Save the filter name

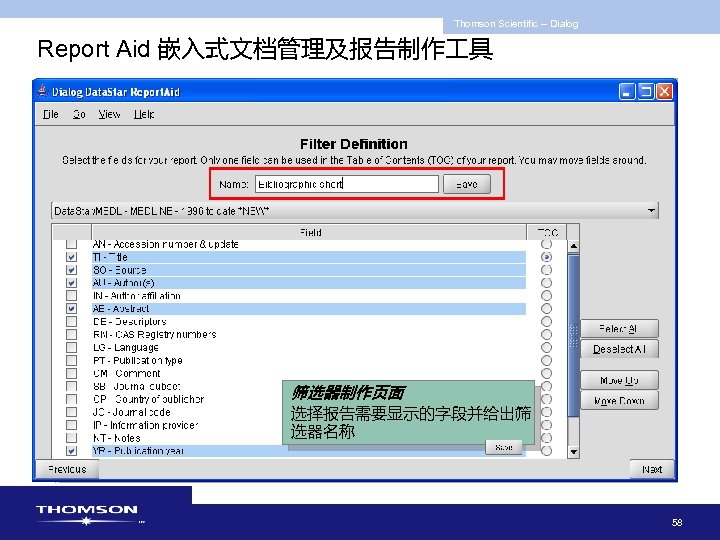(x=467, y=184)
